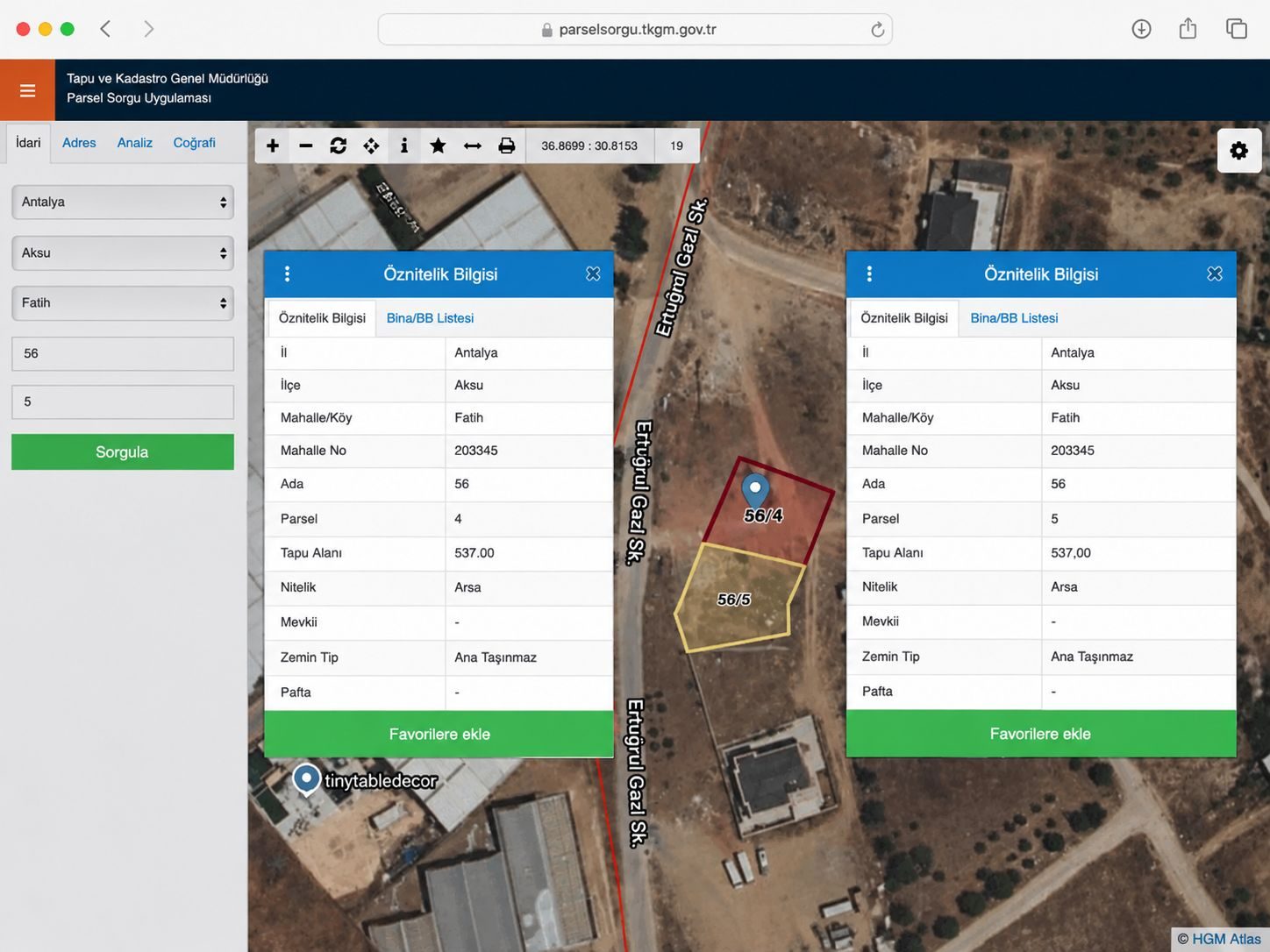
Task: Click the Safari address bar
Action: coord(635,29)
